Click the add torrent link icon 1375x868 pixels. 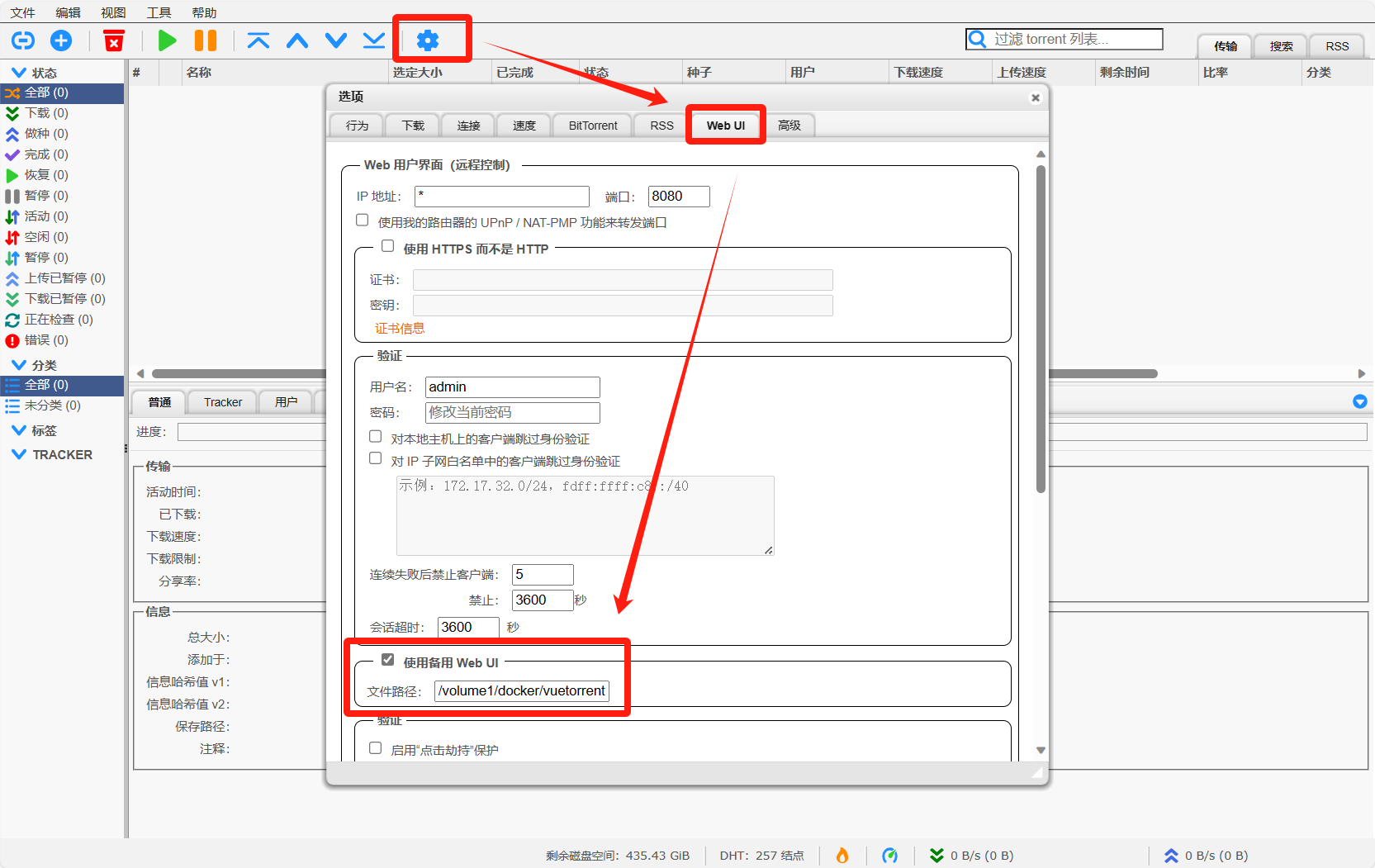coord(23,40)
